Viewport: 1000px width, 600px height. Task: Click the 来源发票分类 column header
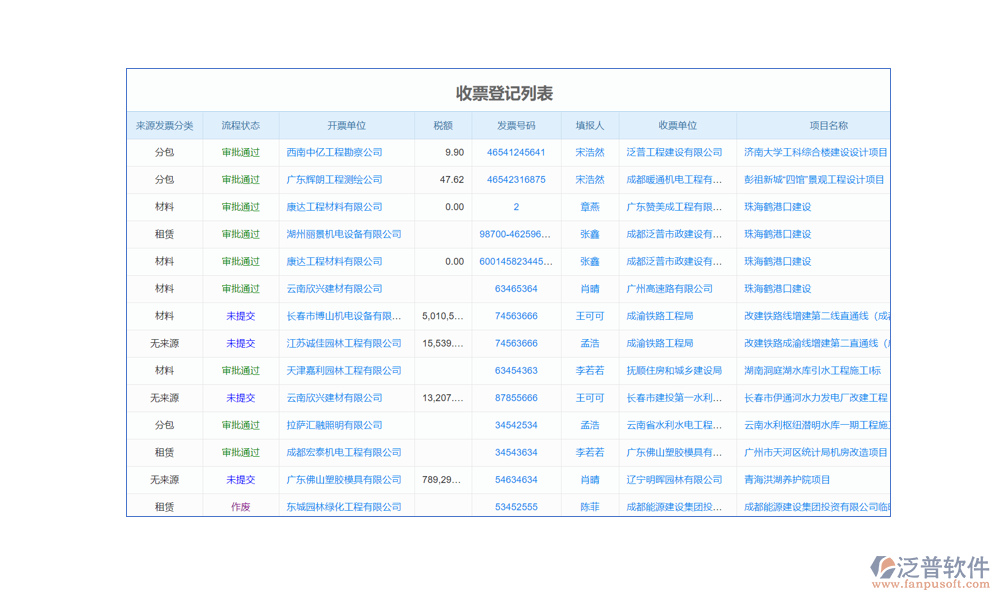[x=165, y=126]
